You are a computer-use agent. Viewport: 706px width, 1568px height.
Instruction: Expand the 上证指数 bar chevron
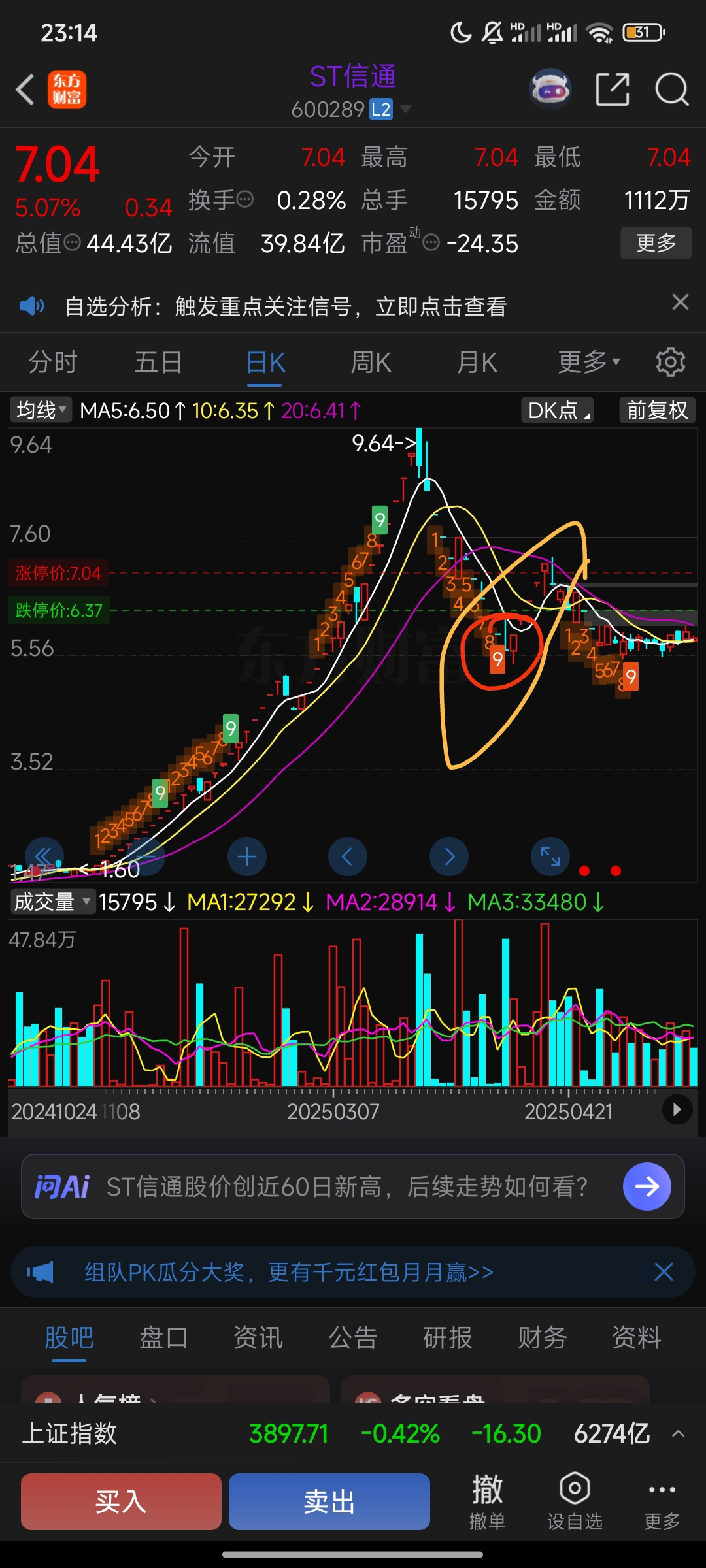coord(679,1433)
